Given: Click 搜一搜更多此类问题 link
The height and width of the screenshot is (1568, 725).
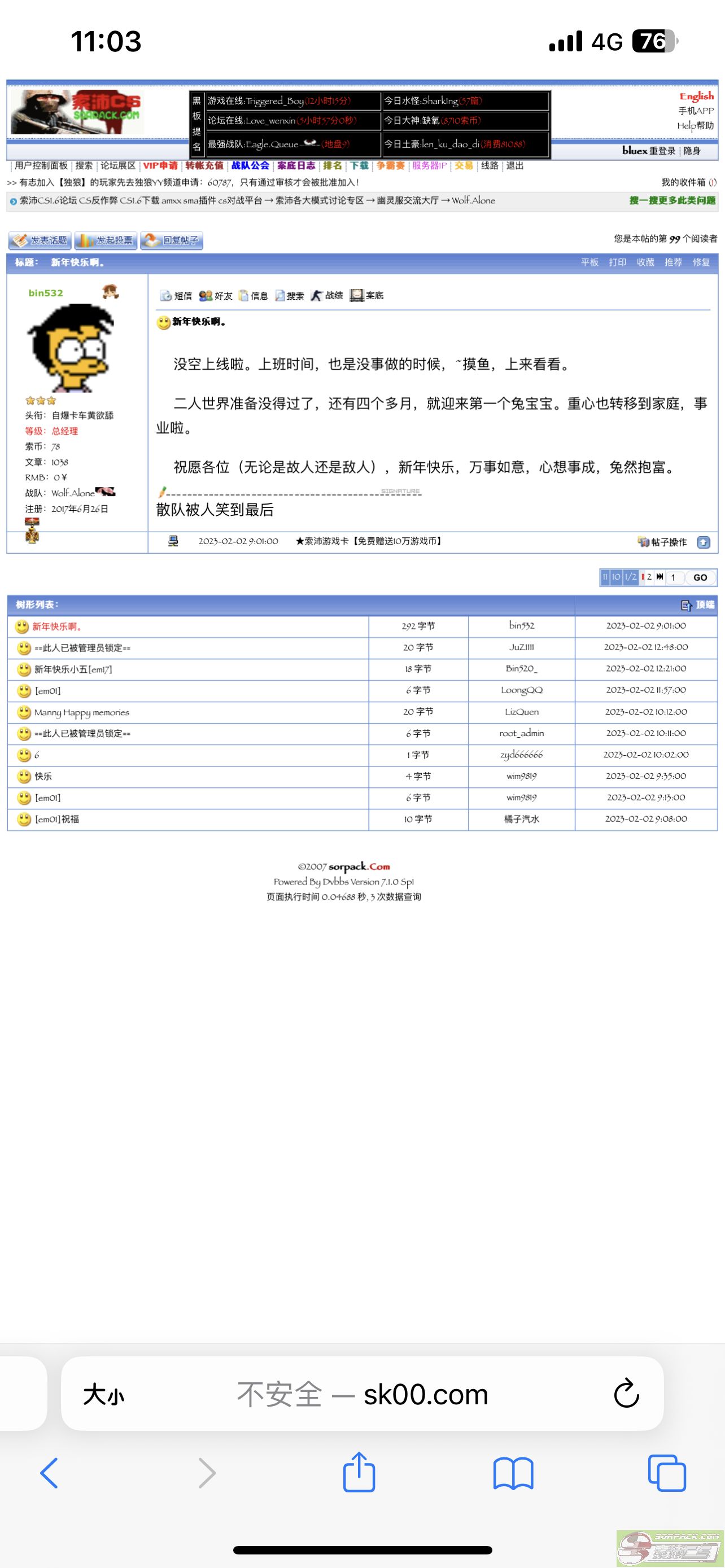Looking at the screenshot, I should click(x=672, y=200).
